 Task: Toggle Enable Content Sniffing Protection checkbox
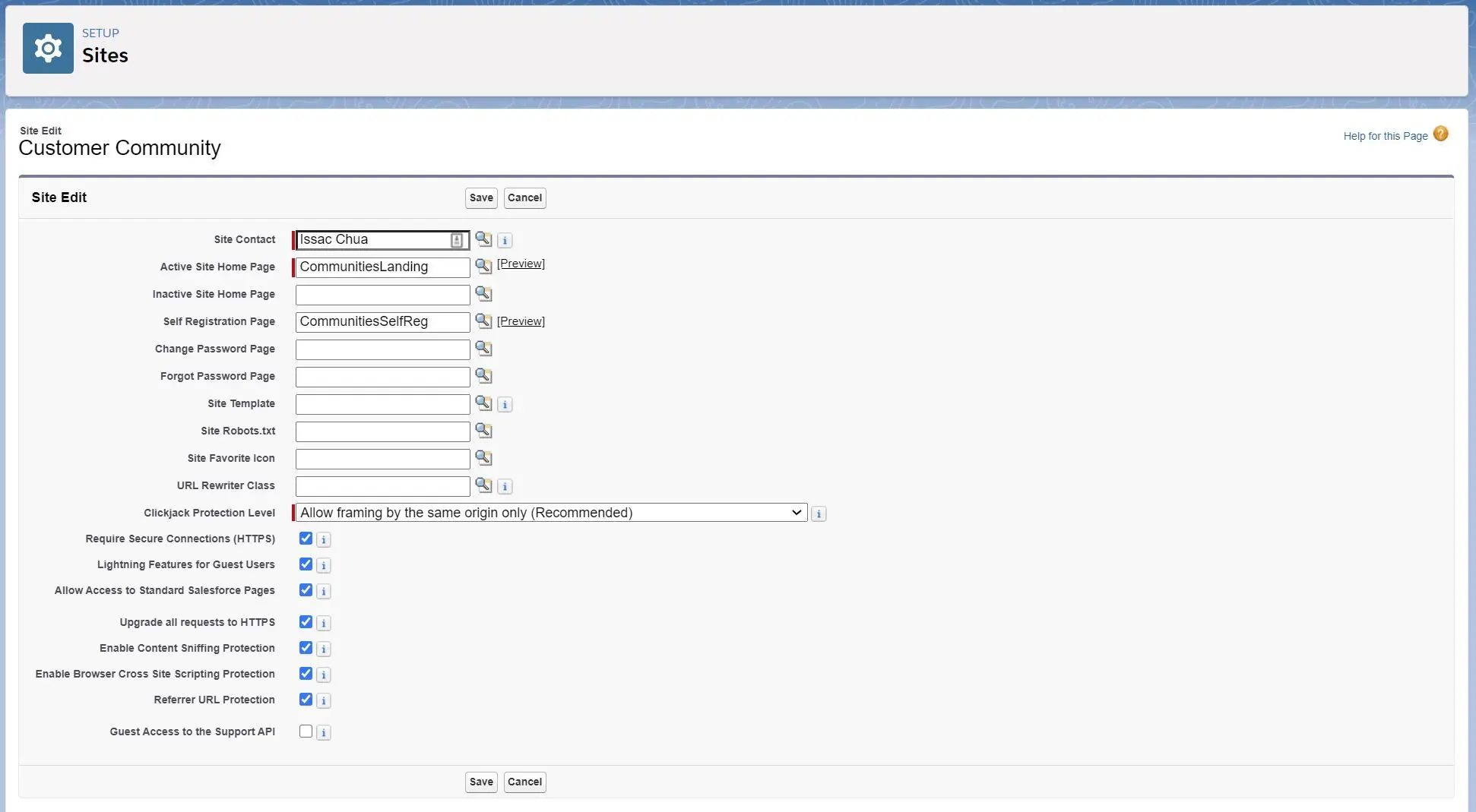pos(306,648)
